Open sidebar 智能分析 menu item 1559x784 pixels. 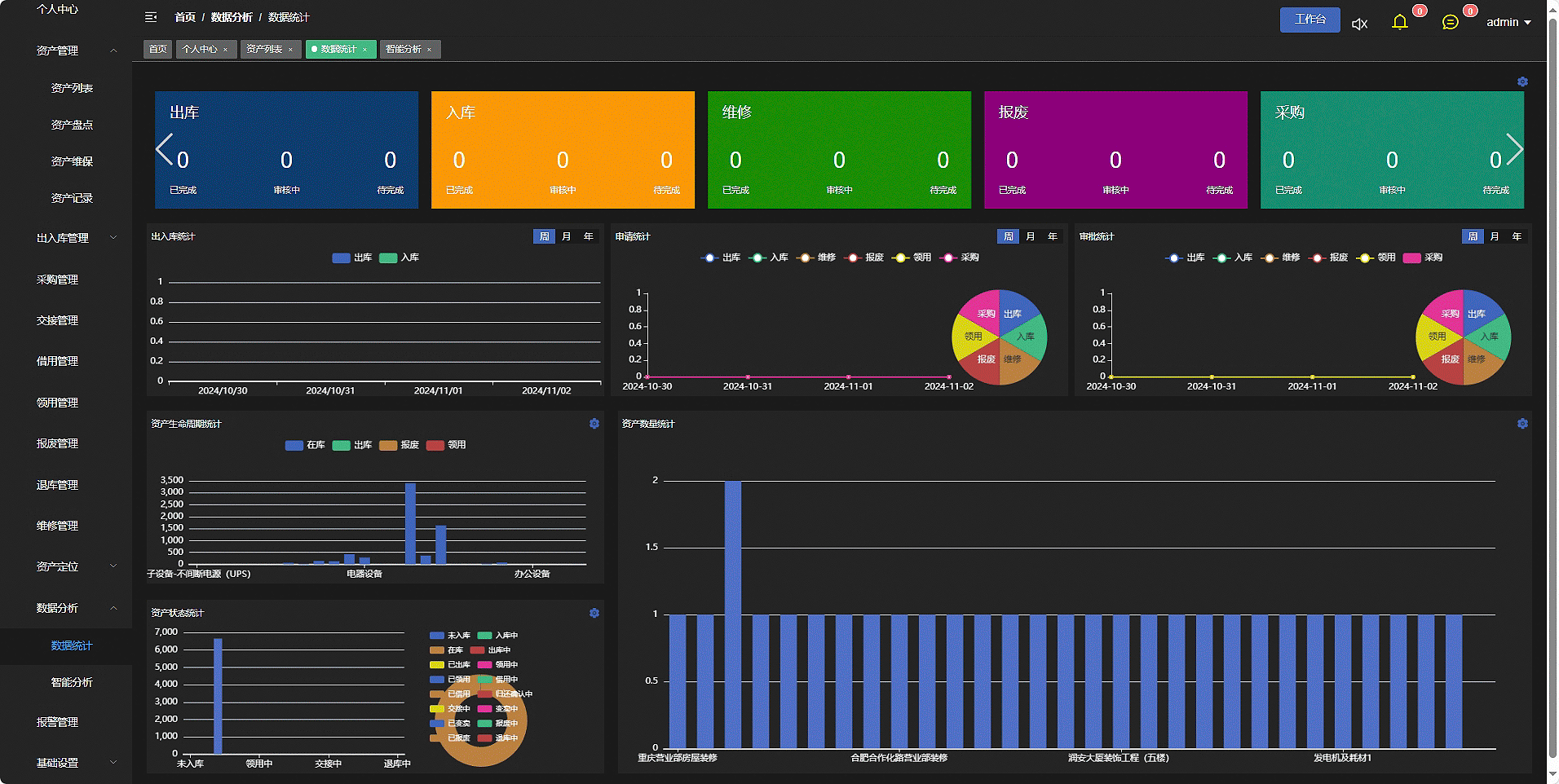(72, 682)
